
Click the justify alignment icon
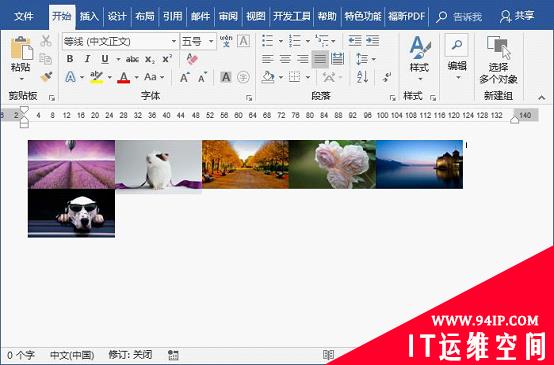(320, 59)
